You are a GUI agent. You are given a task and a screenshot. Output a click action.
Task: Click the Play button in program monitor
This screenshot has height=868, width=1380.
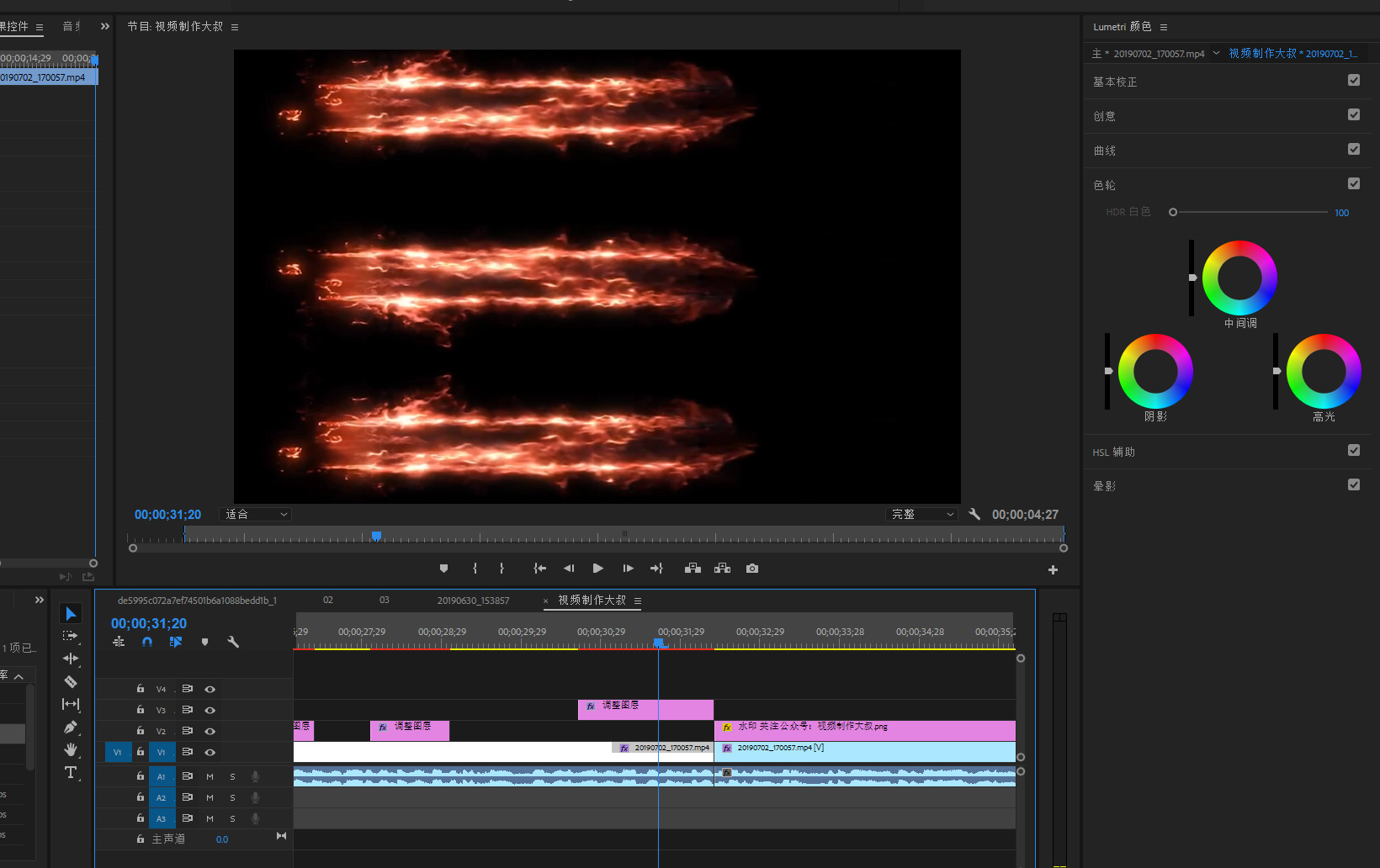pos(597,569)
